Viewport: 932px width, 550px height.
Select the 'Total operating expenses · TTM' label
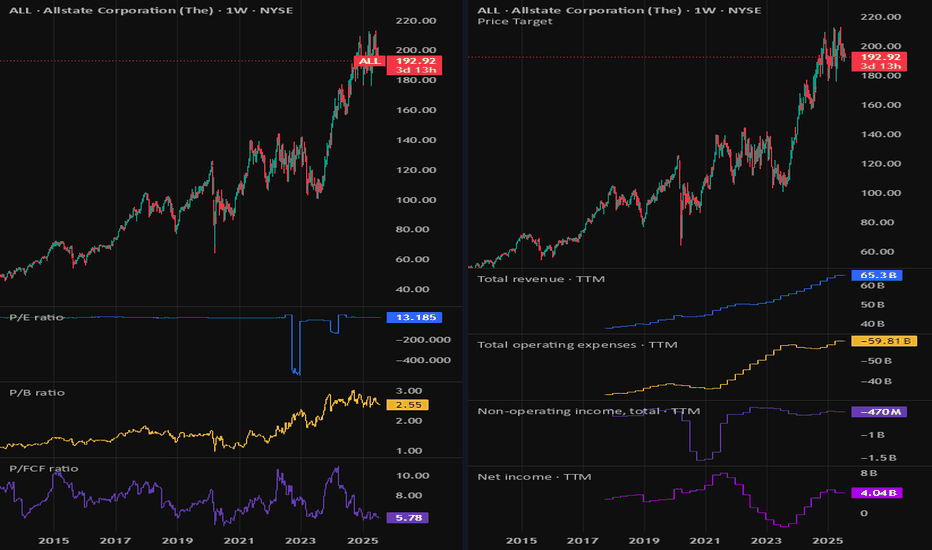pyautogui.click(x=577, y=345)
